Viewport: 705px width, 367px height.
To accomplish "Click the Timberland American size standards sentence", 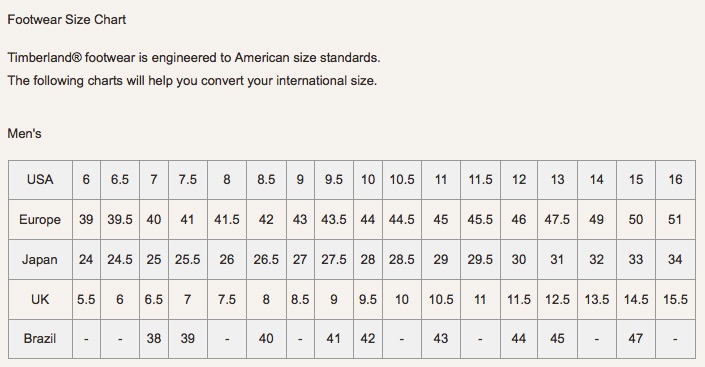I will [194, 58].
